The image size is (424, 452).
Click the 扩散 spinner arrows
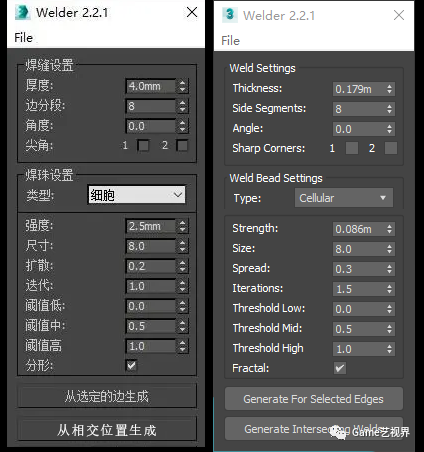pyautogui.click(x=182, y=266)
